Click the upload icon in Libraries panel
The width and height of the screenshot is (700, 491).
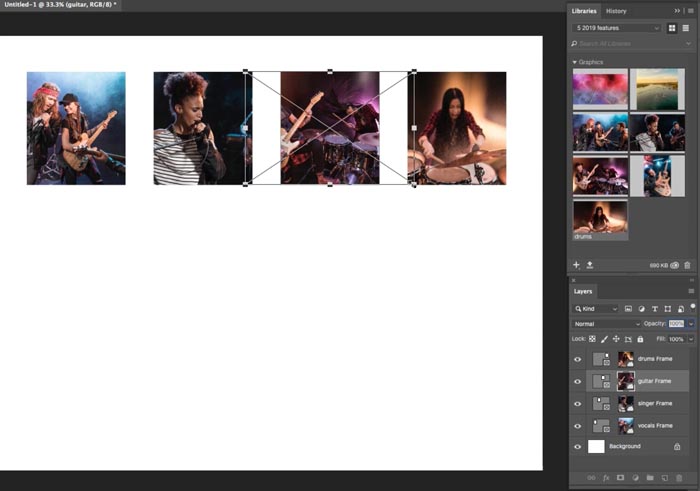[590, 265]
